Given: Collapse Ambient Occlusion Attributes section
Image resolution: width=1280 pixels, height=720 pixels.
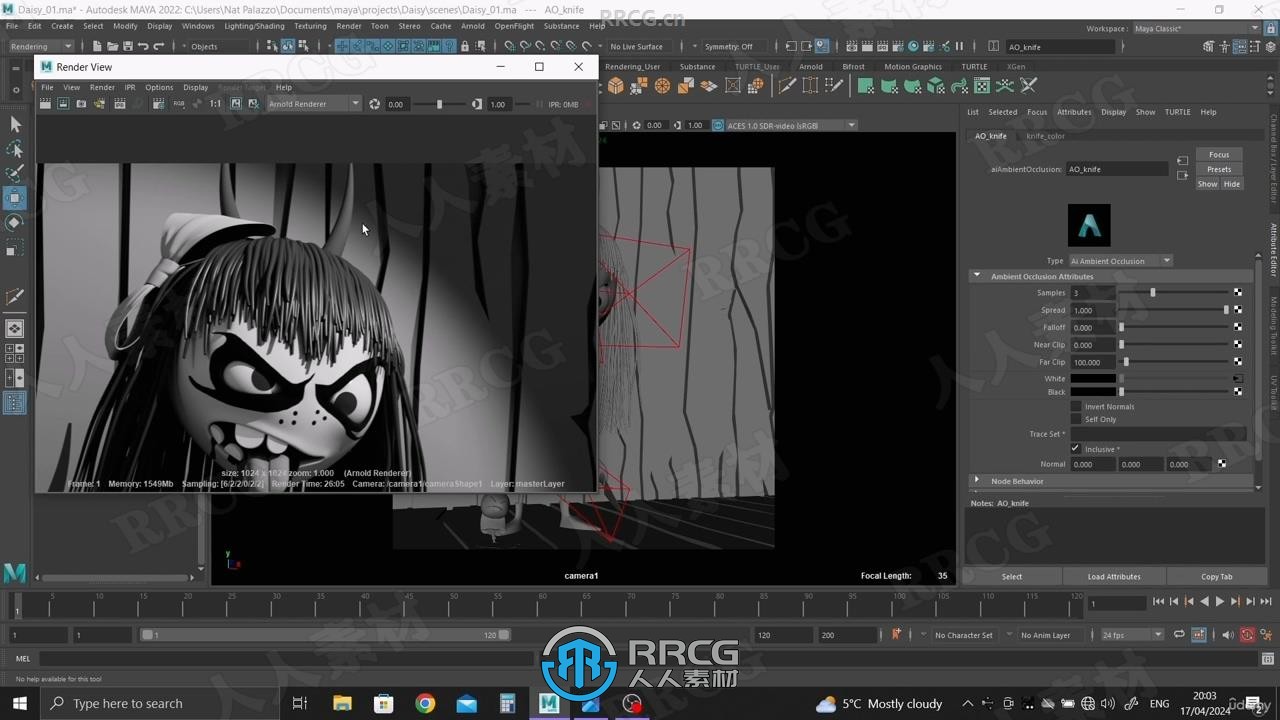Looking at the screenshot, I should [1110, 276].
